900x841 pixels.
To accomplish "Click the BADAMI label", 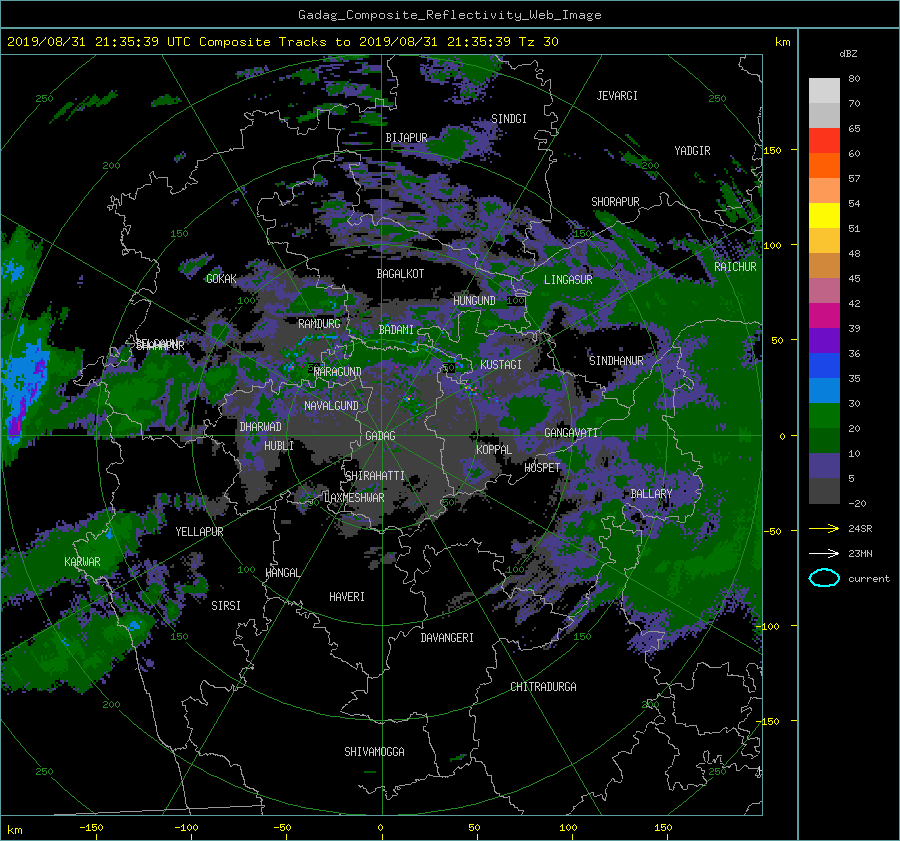I will point(396,330).
